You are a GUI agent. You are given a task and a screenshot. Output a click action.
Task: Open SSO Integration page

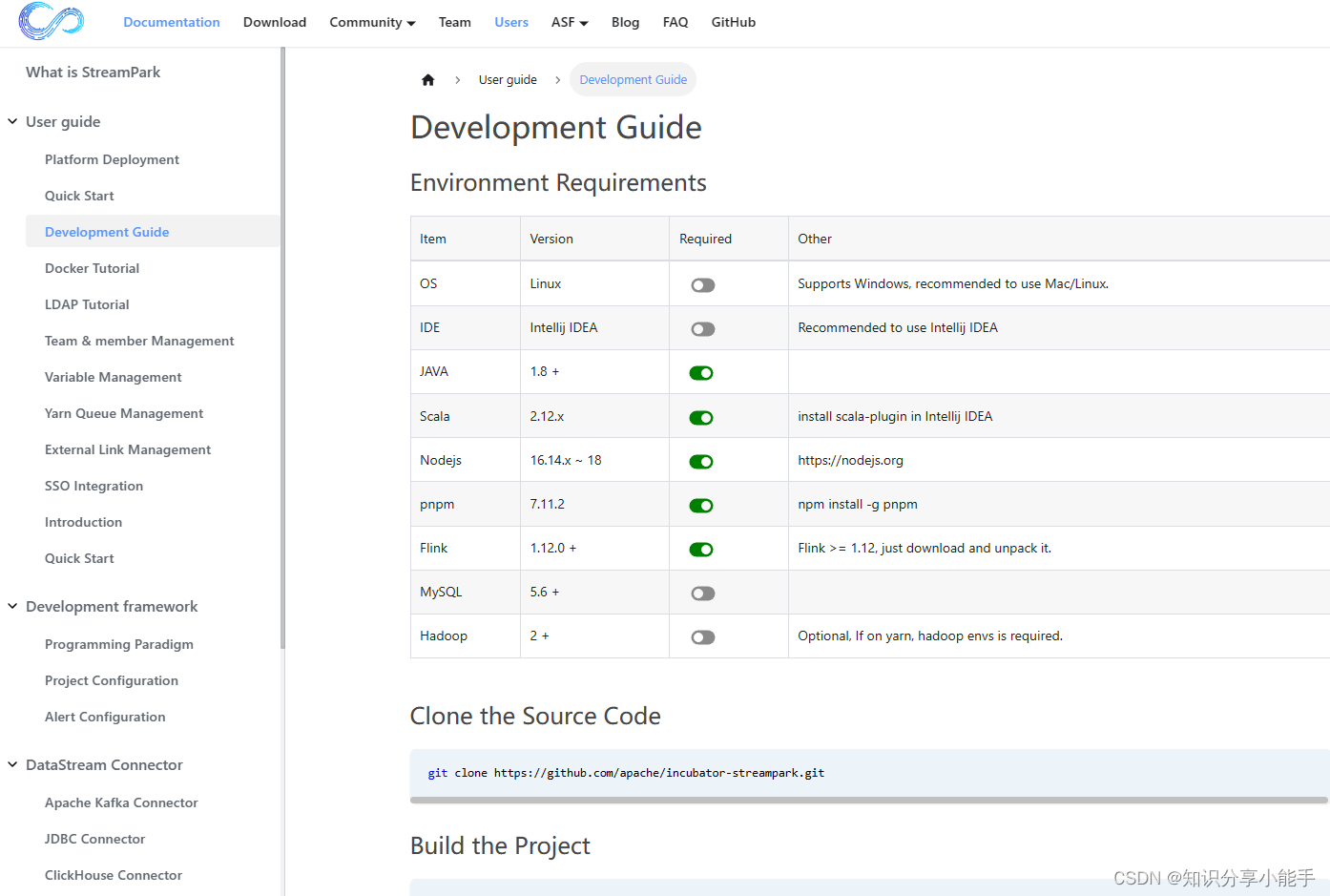click(x=94, y=486)
